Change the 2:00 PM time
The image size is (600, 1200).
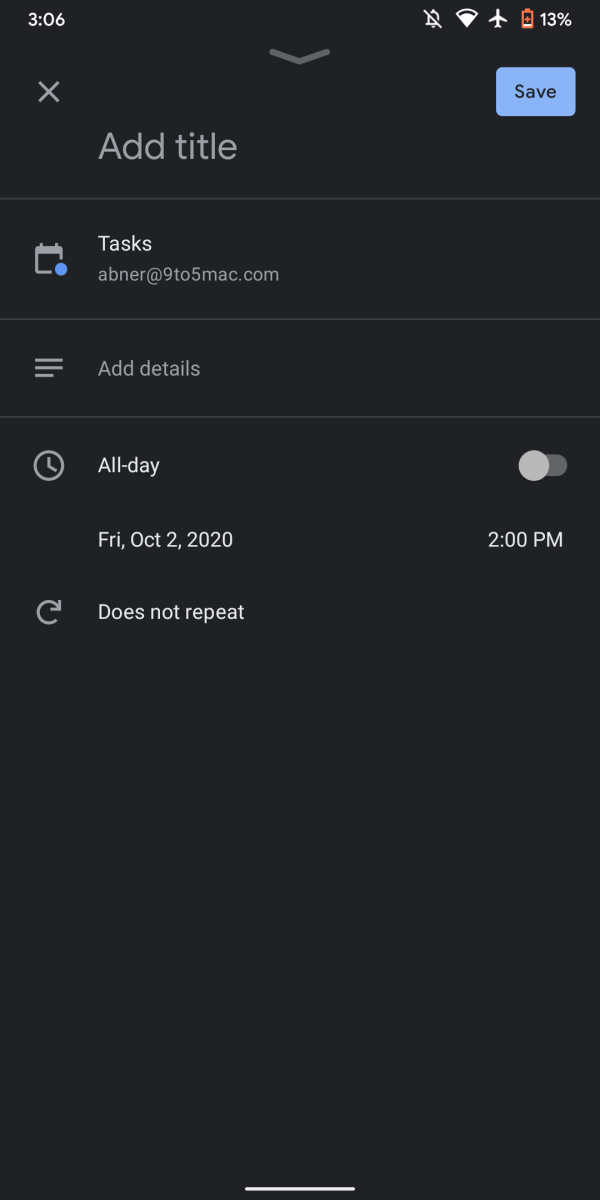pyautogui.click(x=525, y=540)
